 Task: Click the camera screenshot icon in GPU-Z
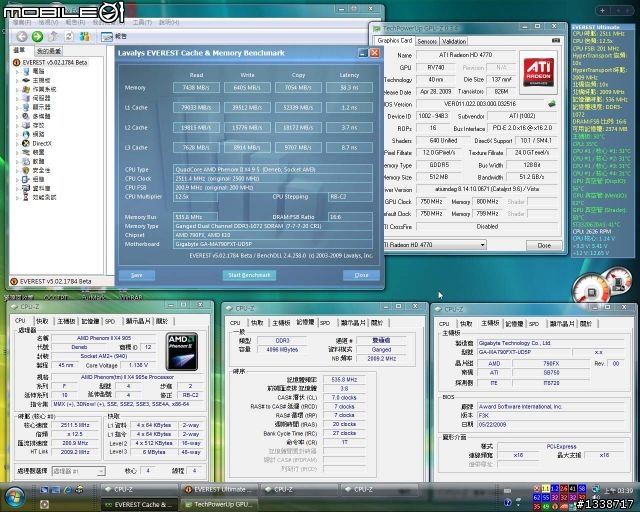tap(556, 40)
